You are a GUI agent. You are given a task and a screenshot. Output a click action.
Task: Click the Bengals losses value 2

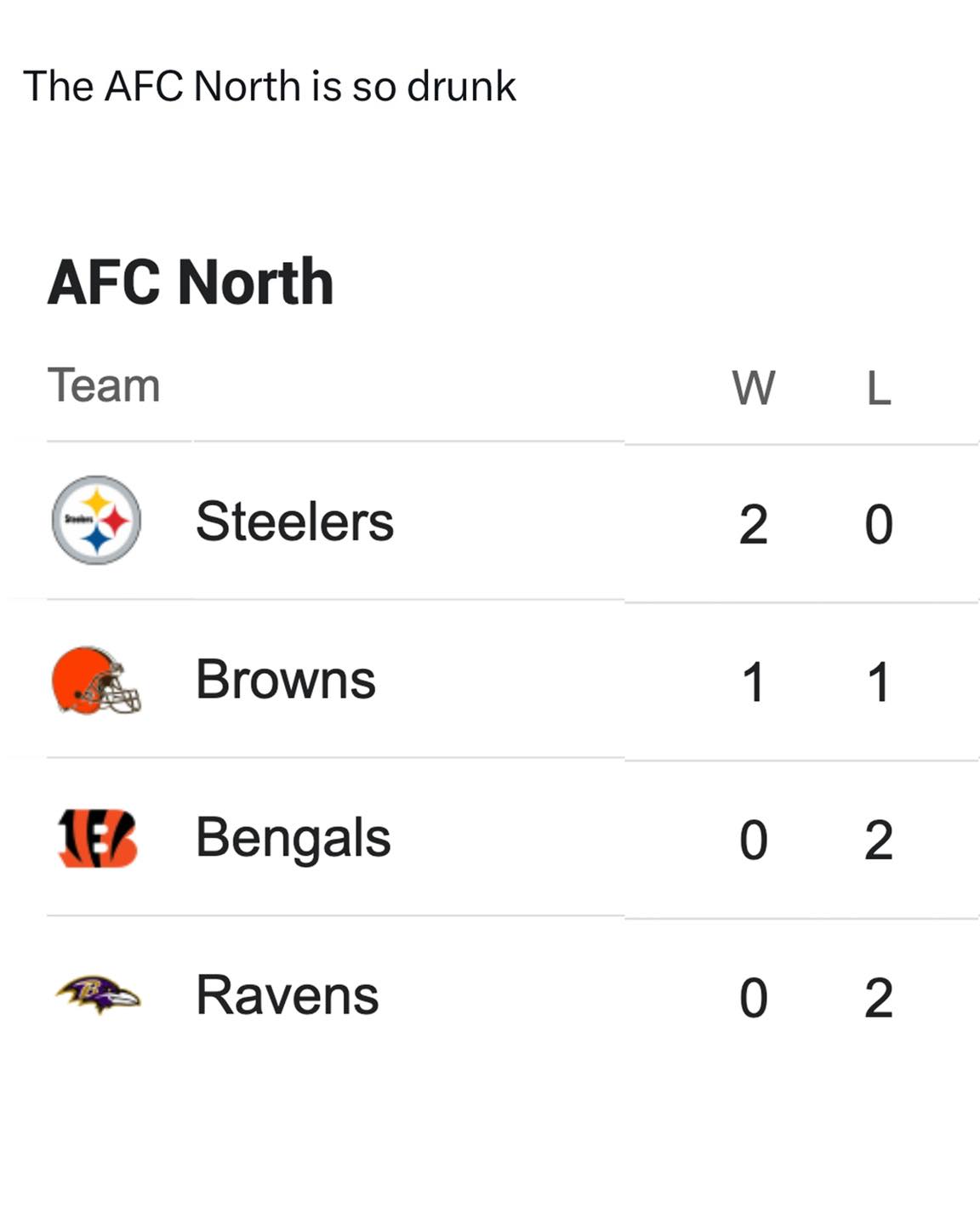point(879,840)
